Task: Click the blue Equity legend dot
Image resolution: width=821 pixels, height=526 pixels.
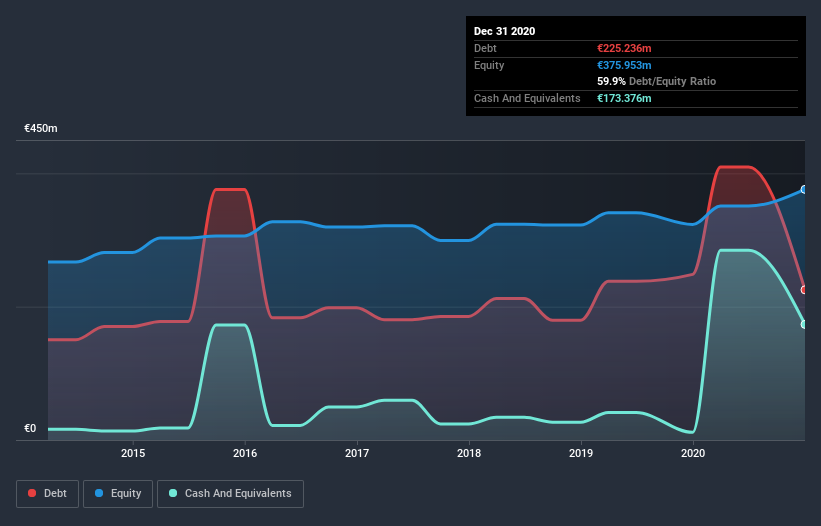Action: [x=99, y=493]
